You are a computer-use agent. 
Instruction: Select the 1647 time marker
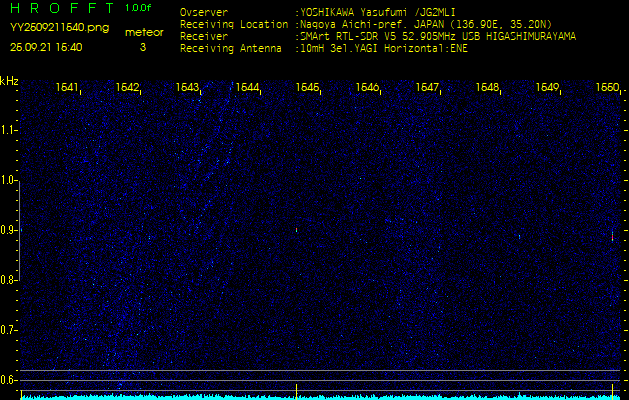click(x=427, y=88)
